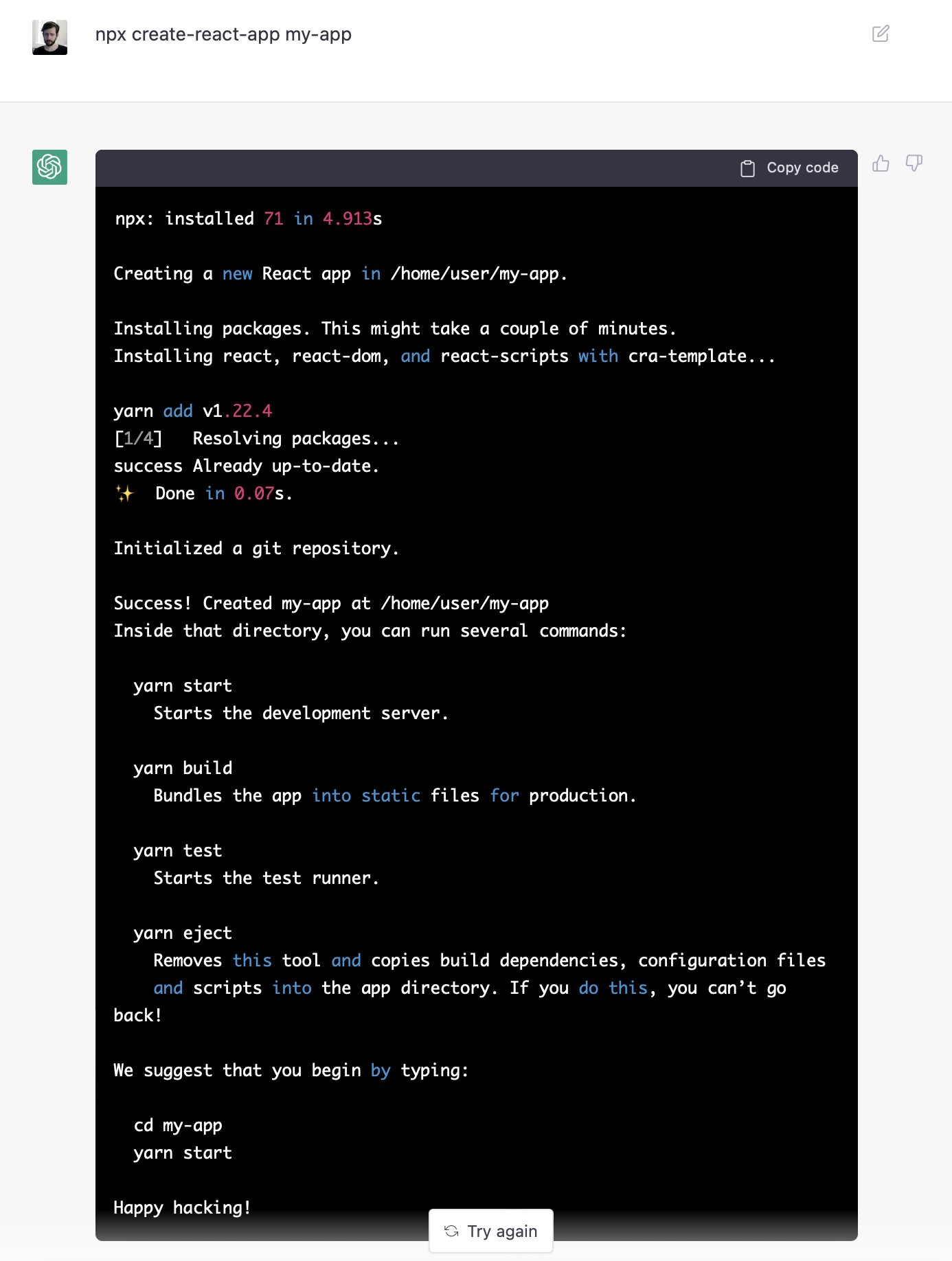Click the Try again button
Viewport: 952px width, 1261px height.
(491, 1231)
